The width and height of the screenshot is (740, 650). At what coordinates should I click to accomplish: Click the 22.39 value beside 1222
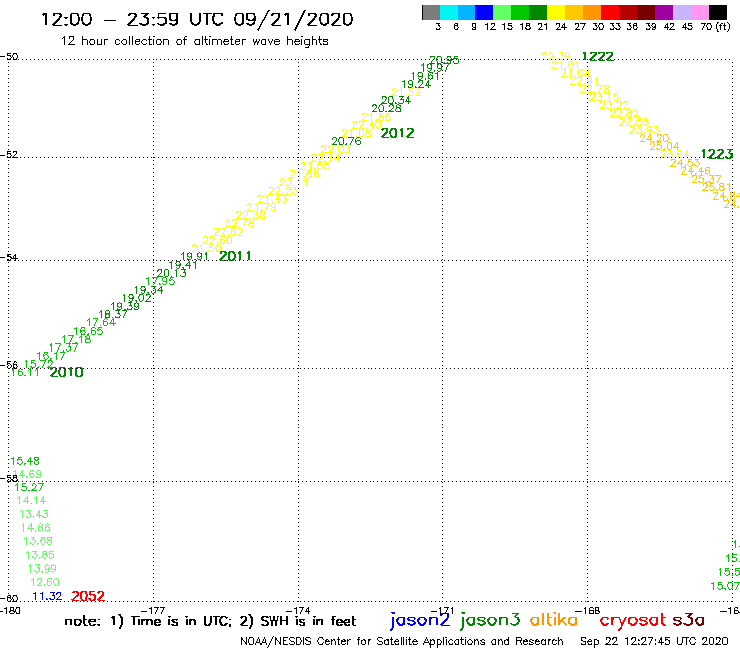556,57
